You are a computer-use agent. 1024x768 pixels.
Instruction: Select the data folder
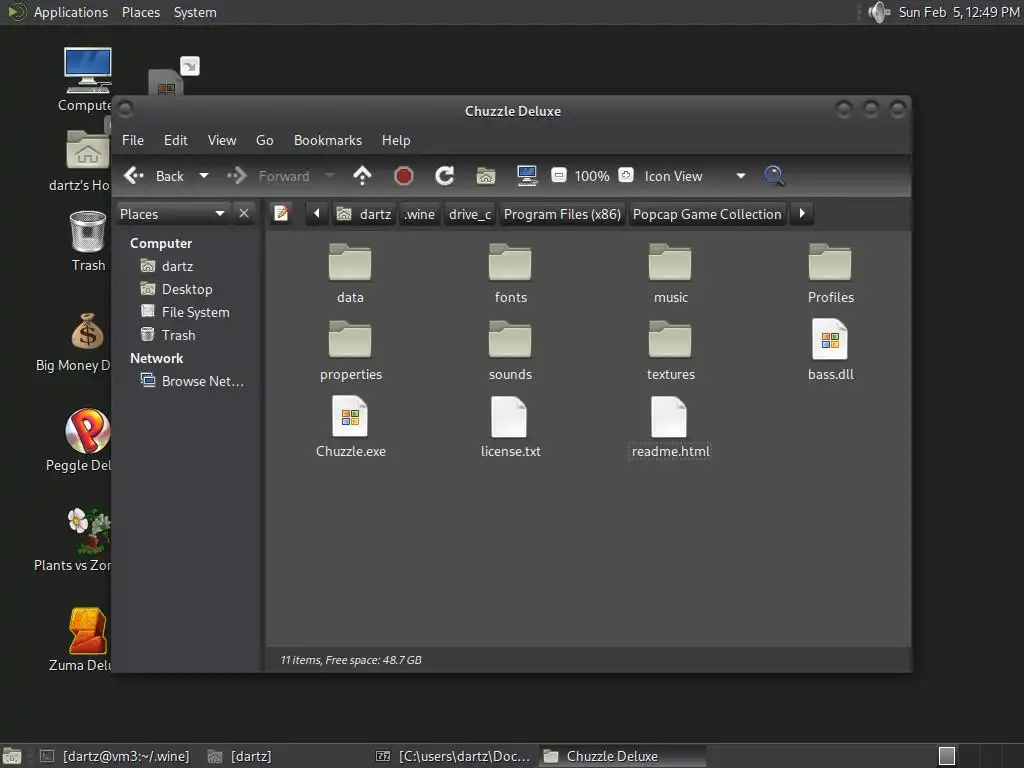350,274
